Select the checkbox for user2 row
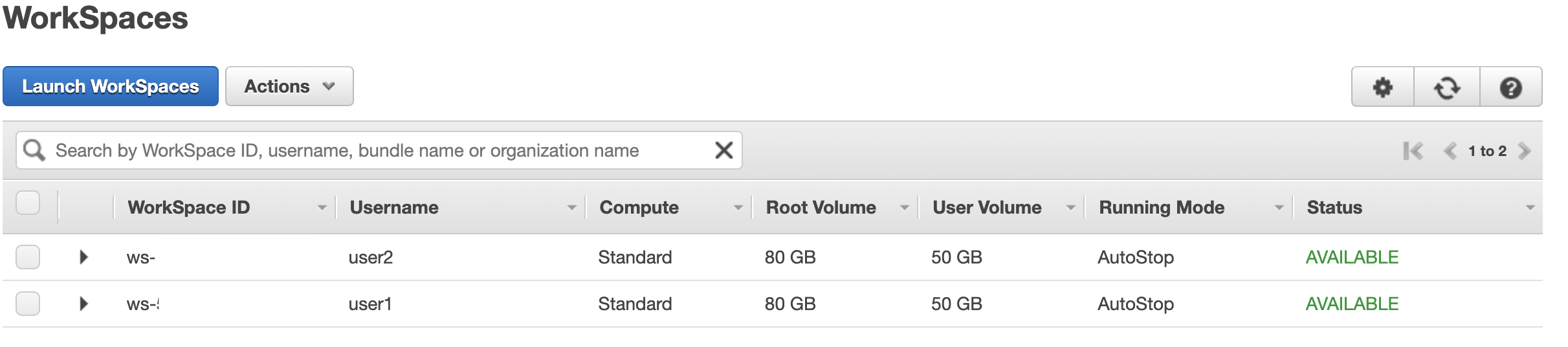 tap(28, 257)
